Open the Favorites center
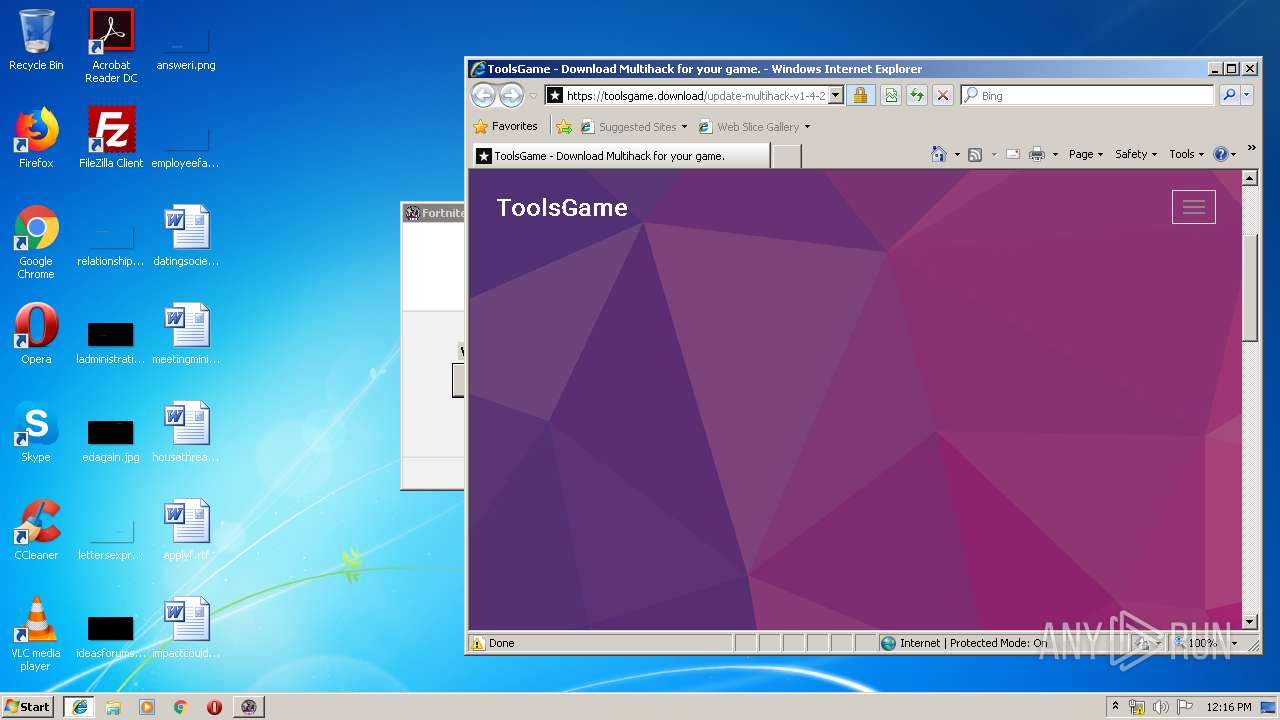The image size is (1280, 720). [x=505, y=126]
